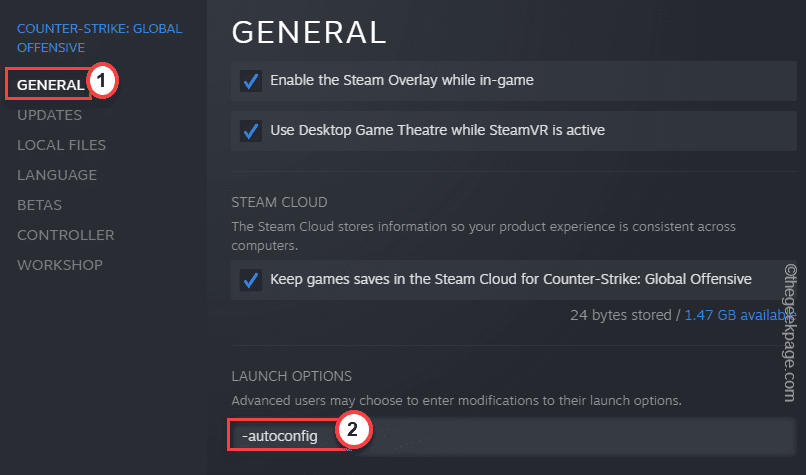
Task: Open the Workshop tab
Action: click(x=60, y=265)
